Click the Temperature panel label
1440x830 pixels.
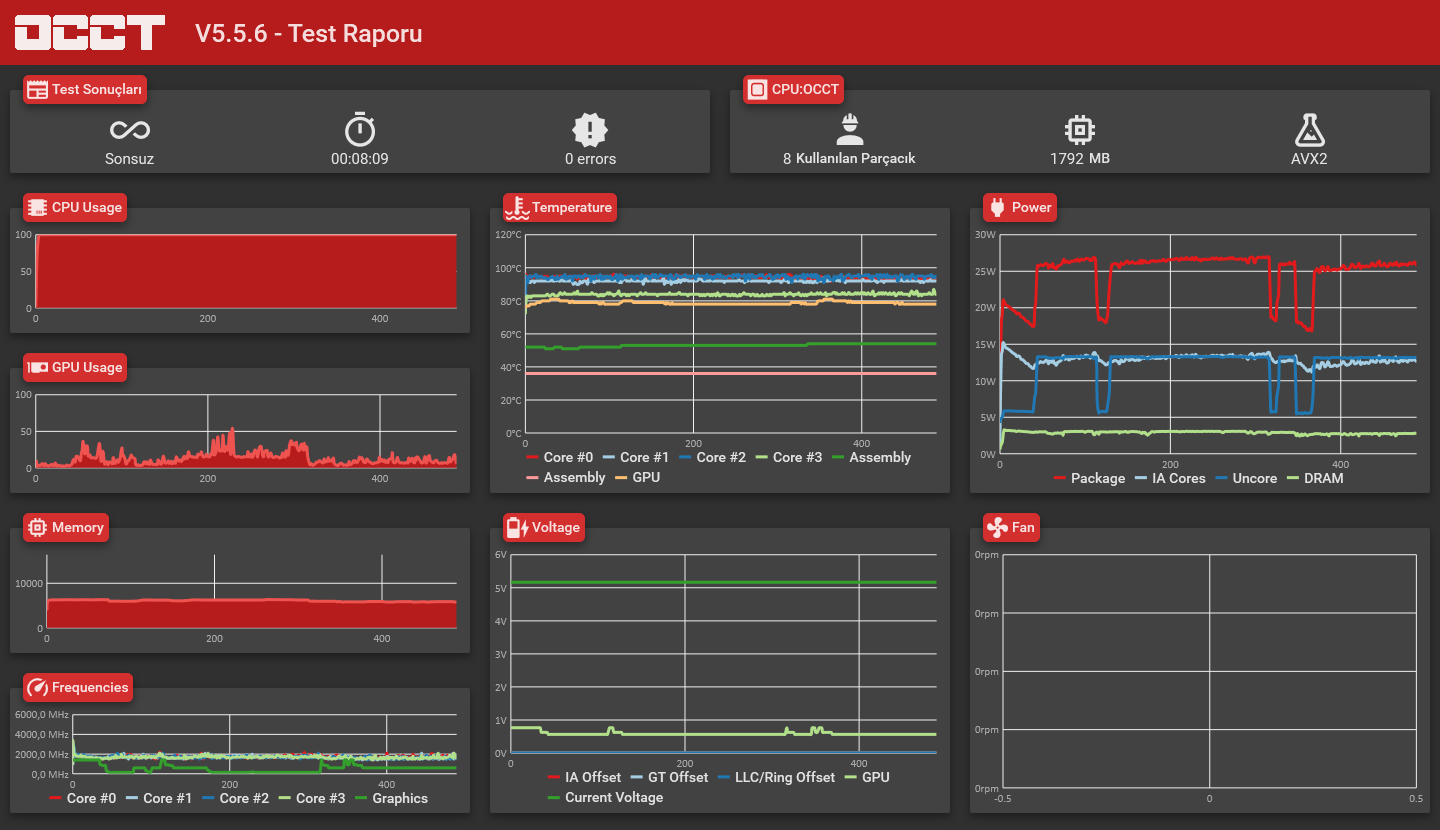click(572, 207)
